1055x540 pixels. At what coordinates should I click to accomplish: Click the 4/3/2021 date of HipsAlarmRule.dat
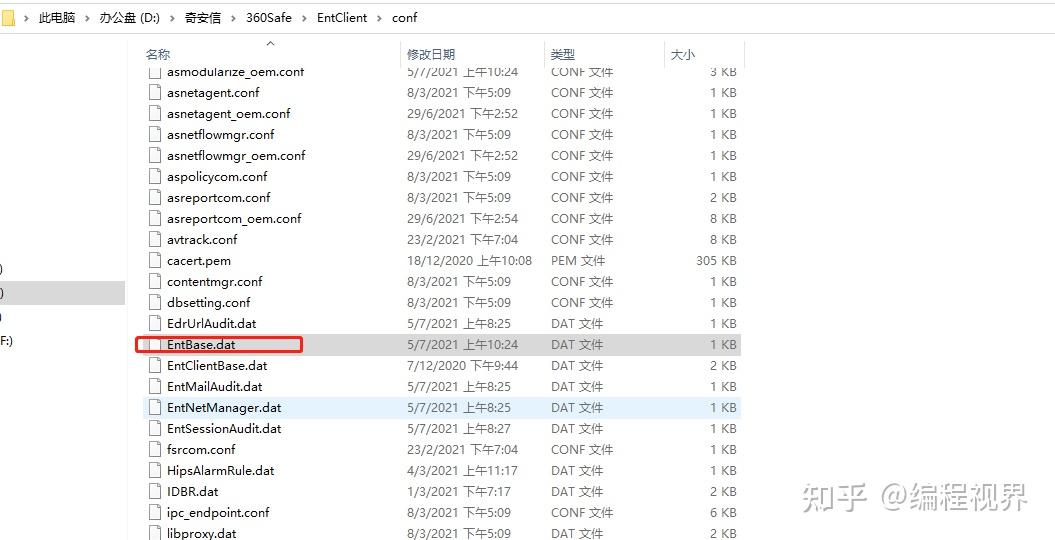pos(462,471)
